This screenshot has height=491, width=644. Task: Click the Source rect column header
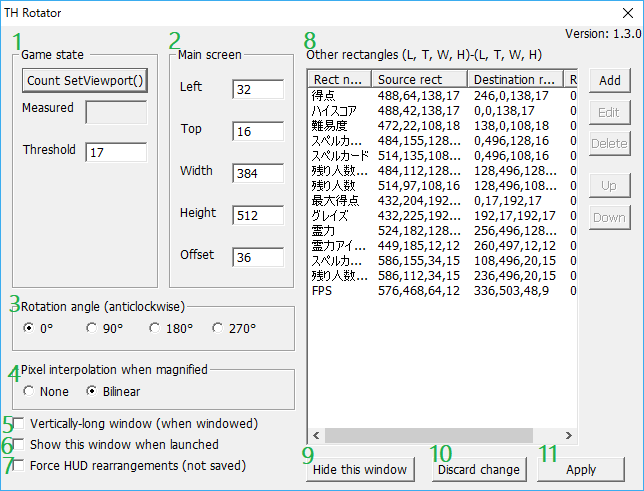click(419, 79)
